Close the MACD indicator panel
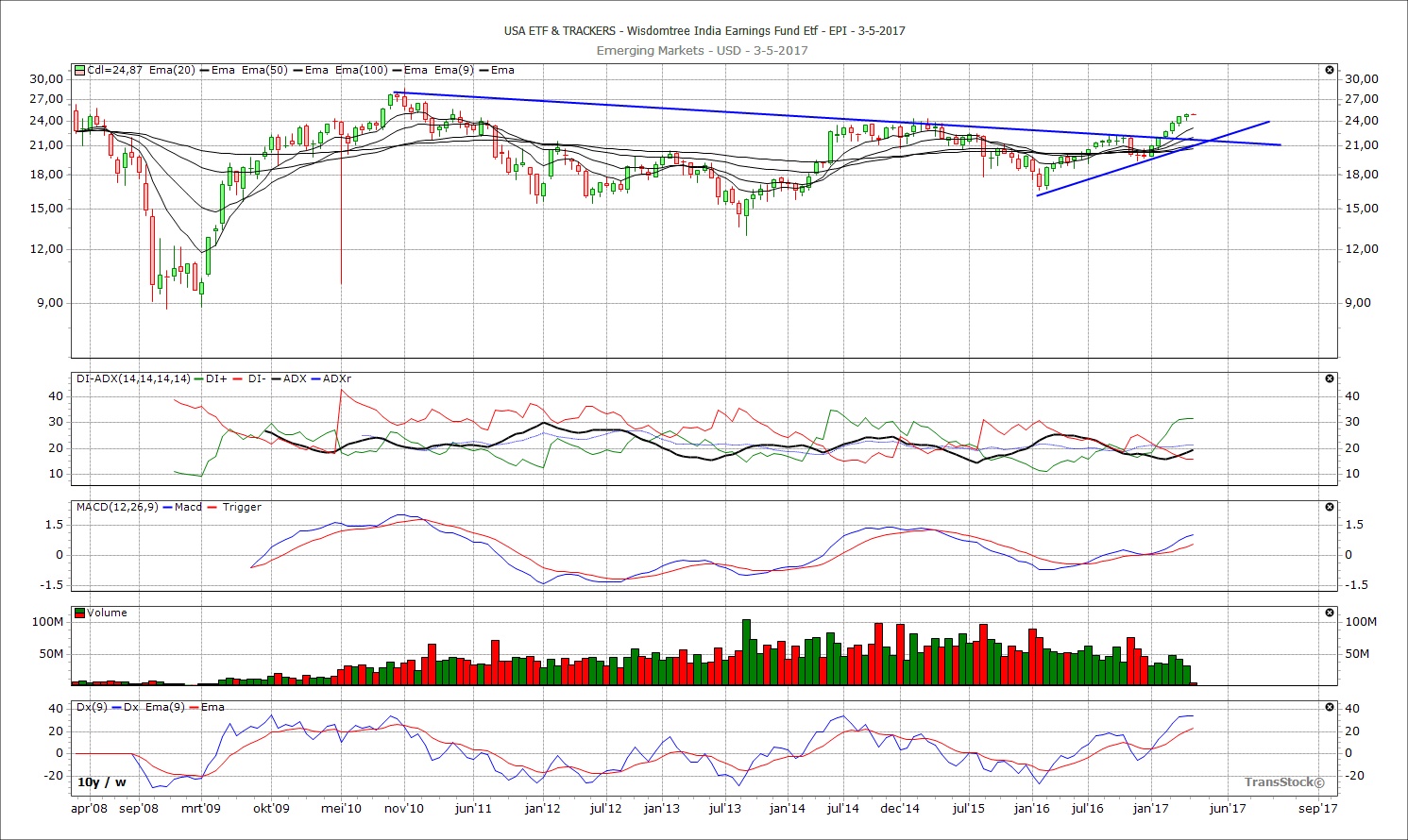The image size is (1408, 840). tap(1330, 507)
